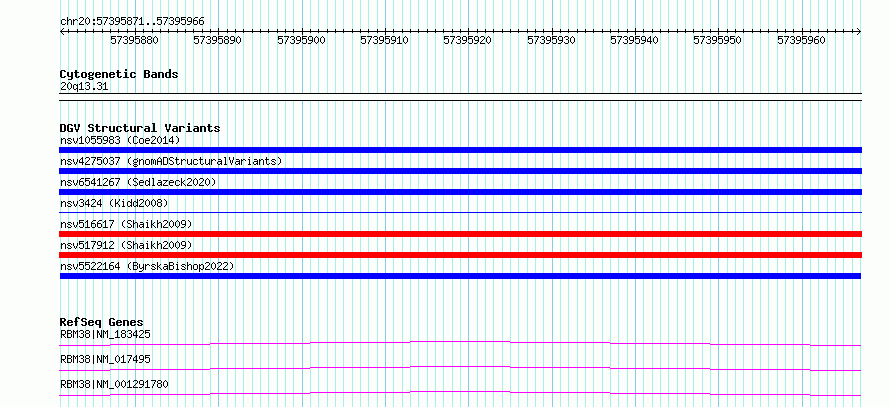This screenshot has height=407, width=890.
Task: Click the red bar under nsv517912
Action: (x=460, y=255)
